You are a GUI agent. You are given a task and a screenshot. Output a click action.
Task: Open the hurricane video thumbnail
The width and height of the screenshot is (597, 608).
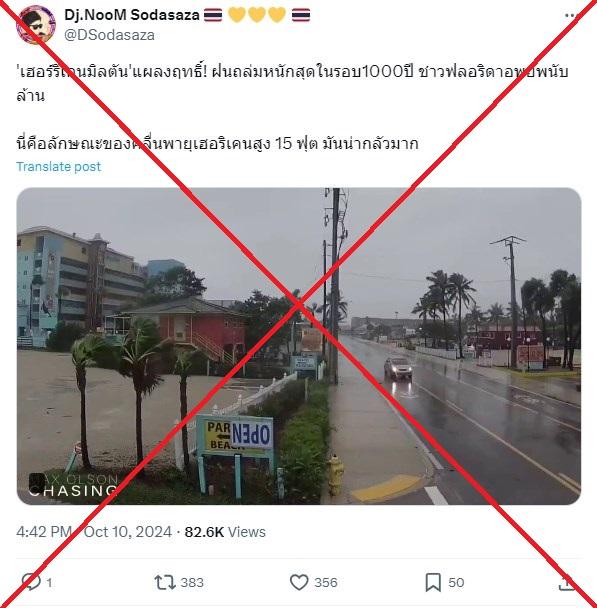[x=298, y=346]
